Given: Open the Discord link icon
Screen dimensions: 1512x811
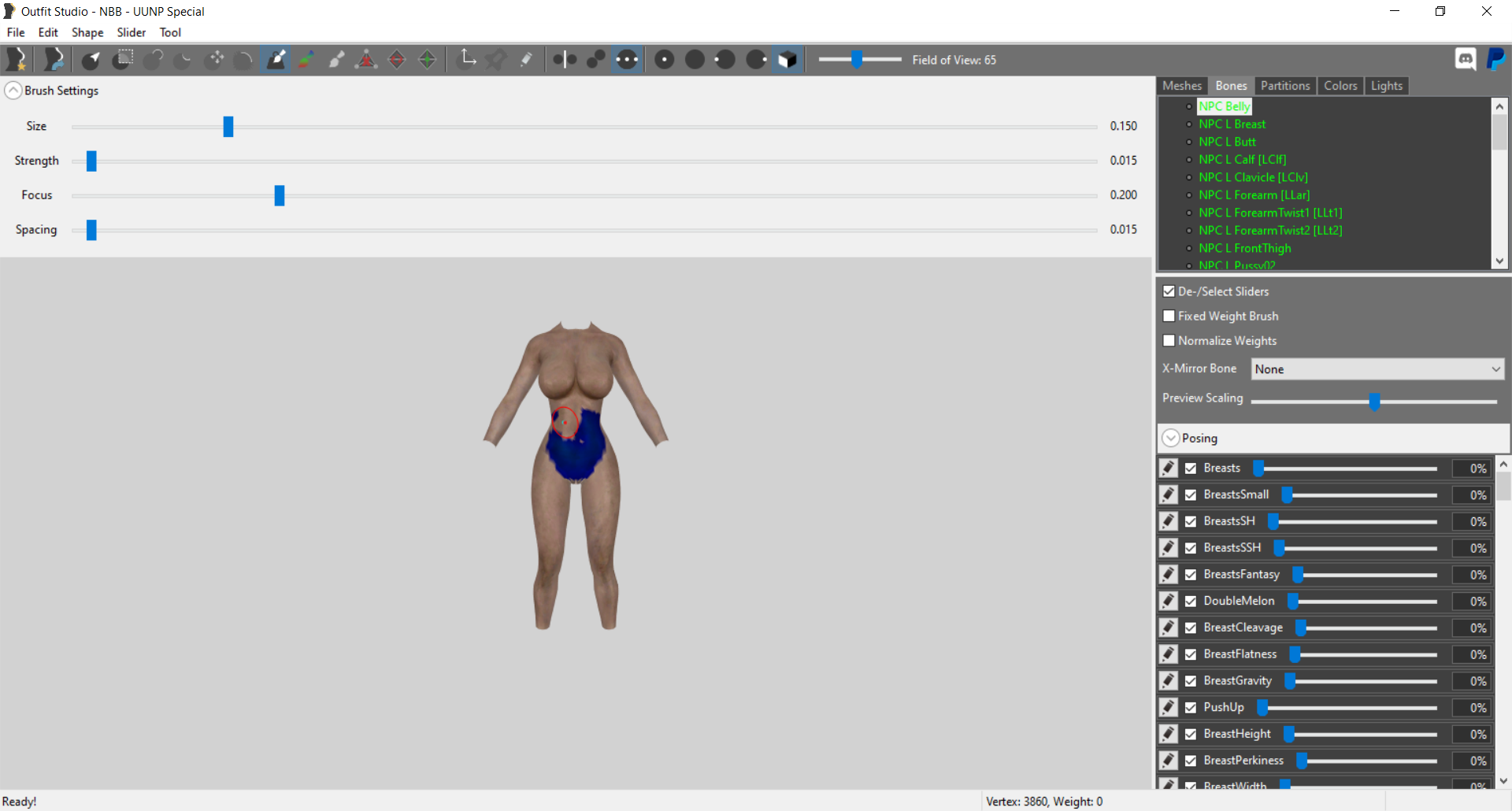Looking at the screenshot, I should 1466,59.
